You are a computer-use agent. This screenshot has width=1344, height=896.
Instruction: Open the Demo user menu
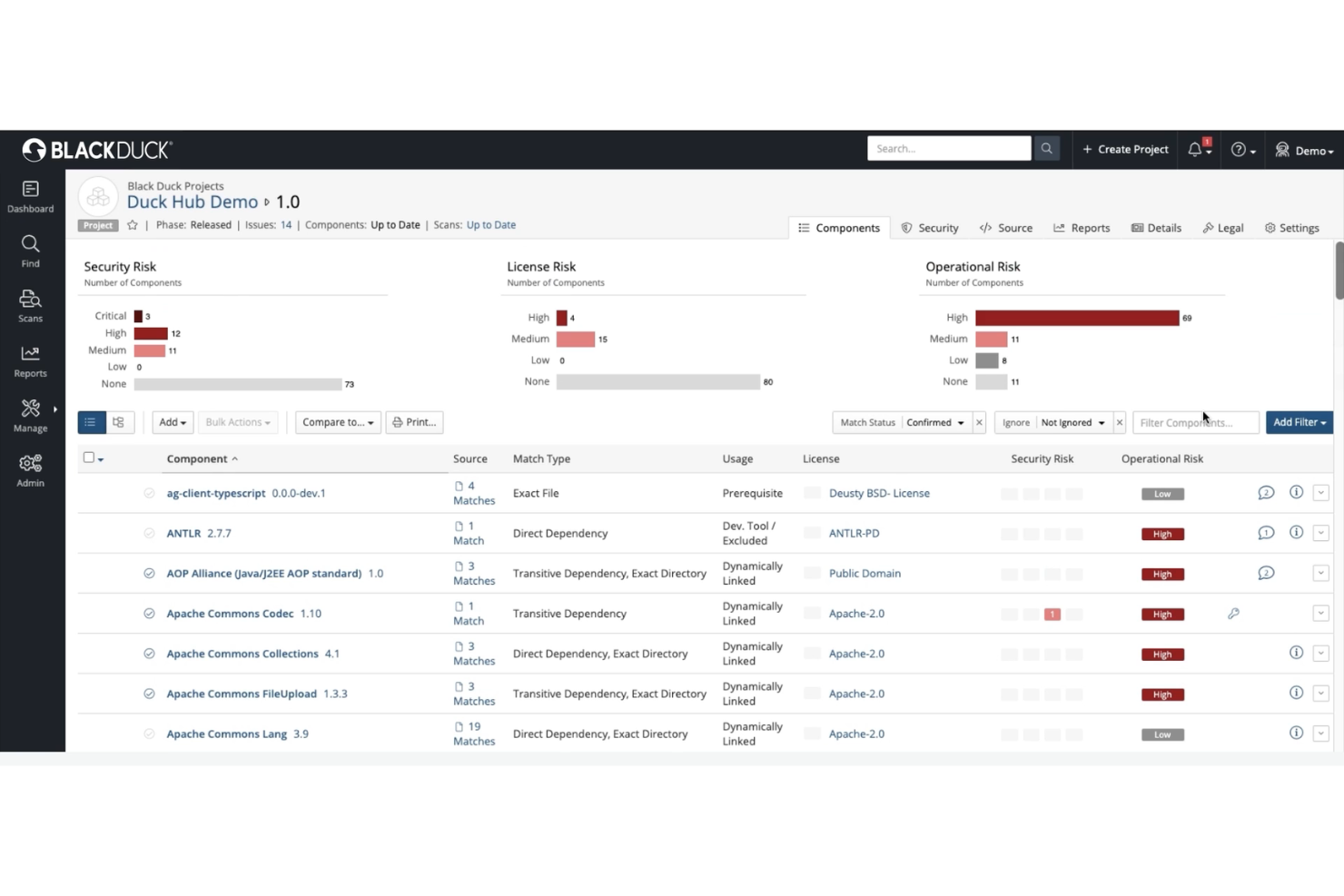point(1304,150)
